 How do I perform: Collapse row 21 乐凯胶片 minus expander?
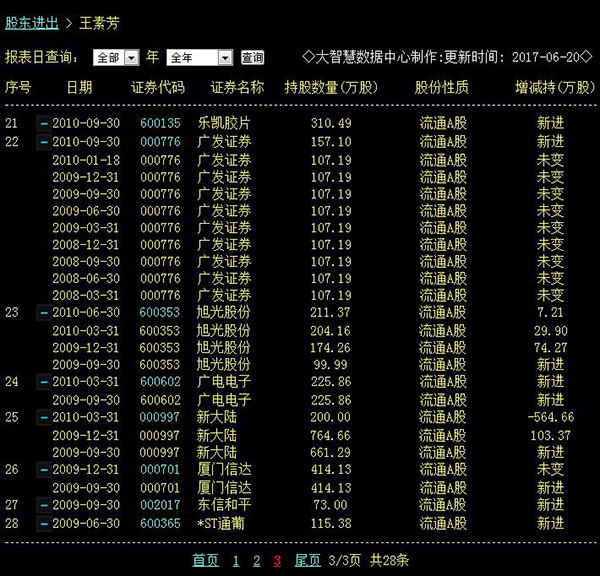coord(44,123)
